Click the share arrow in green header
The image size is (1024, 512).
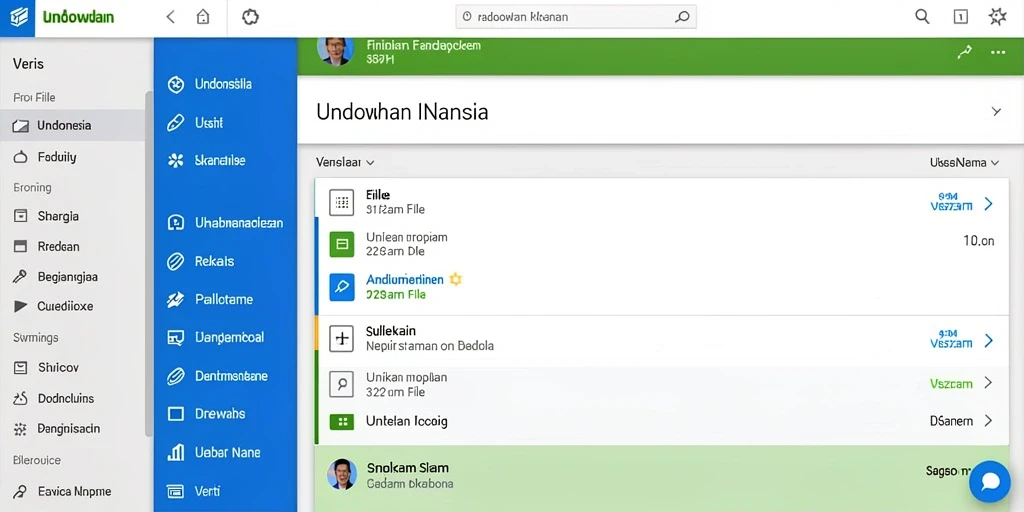point(965,52)
